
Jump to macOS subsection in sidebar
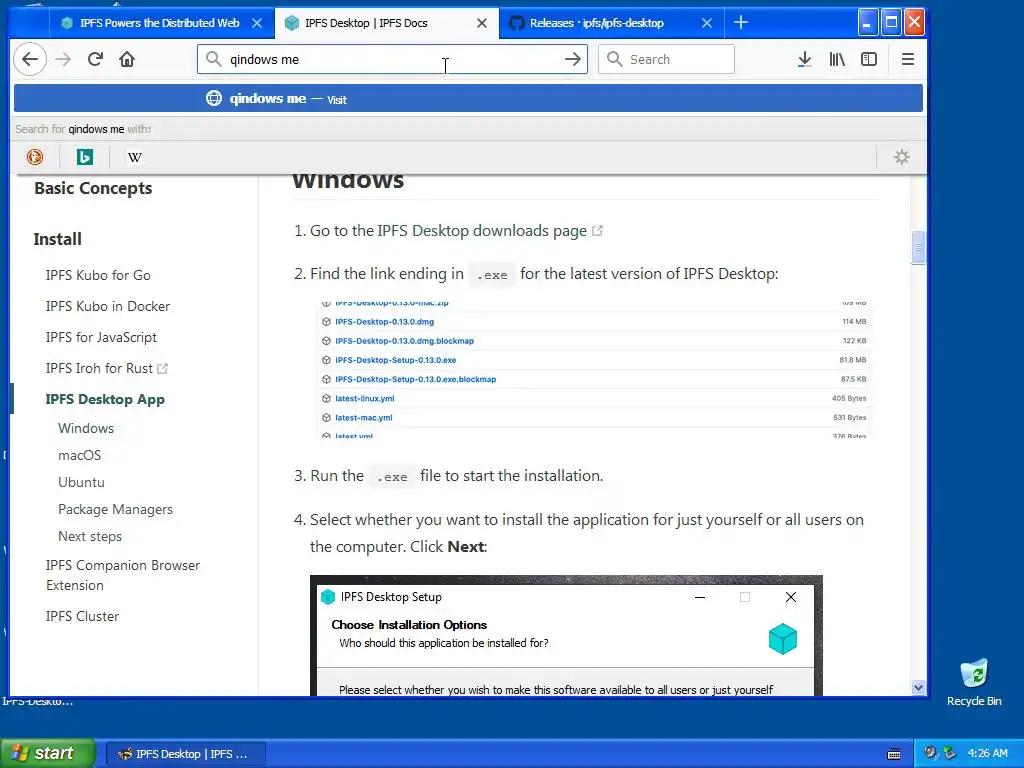[x=80, y=455]
